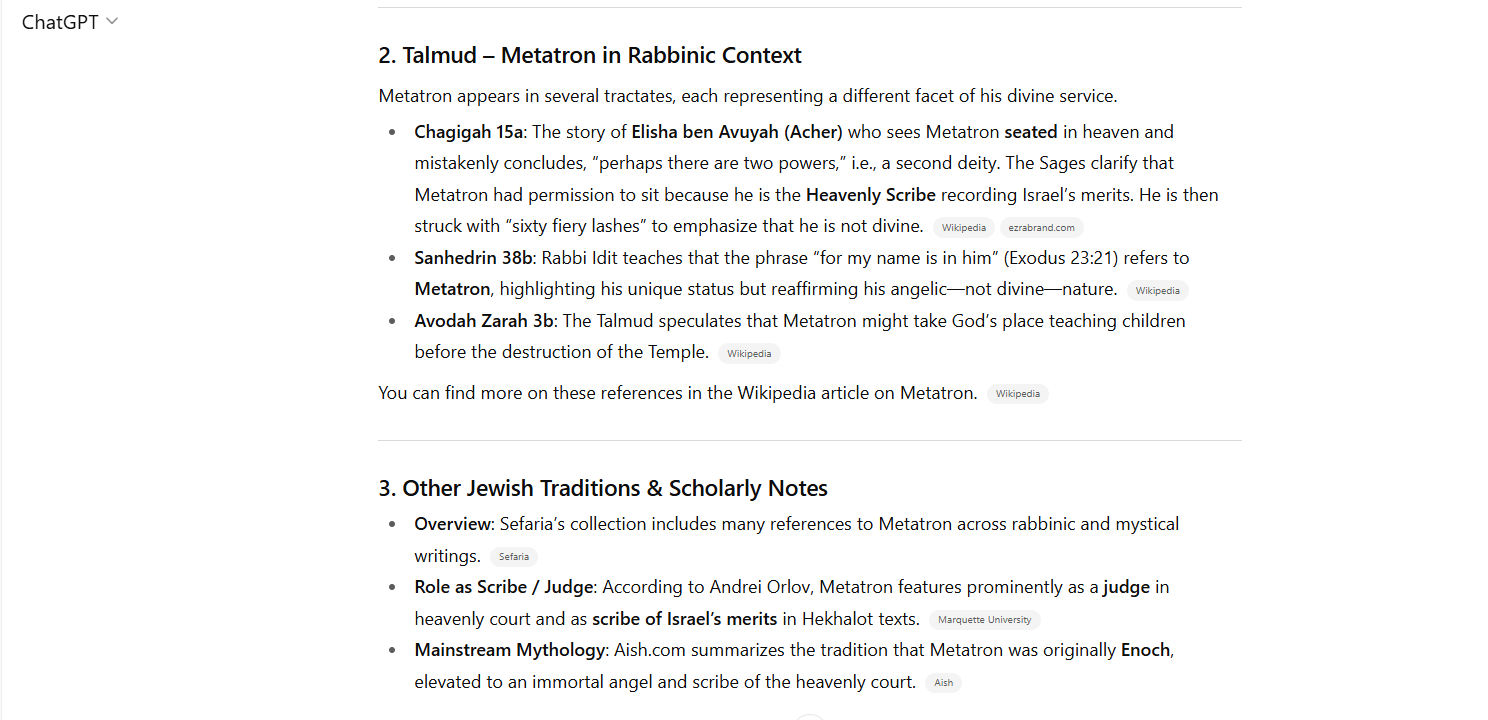The height and width of the screenshot is (720, 1488).
Task: Open the Sefaria citation chip
Action: coord(513,557)
